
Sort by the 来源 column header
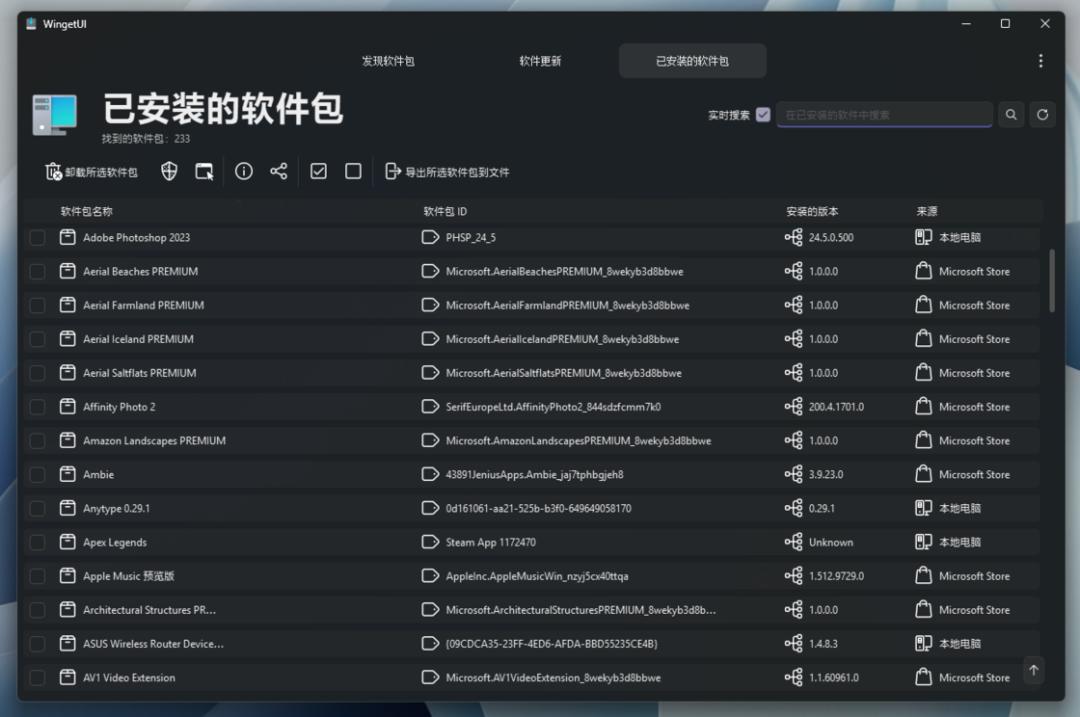tap(926, 211)
